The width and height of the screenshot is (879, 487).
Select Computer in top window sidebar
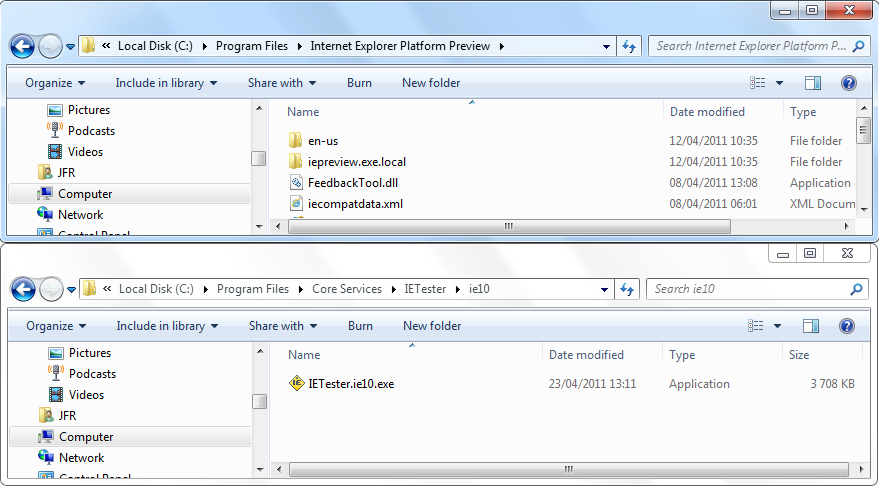(x=75, y=194)
